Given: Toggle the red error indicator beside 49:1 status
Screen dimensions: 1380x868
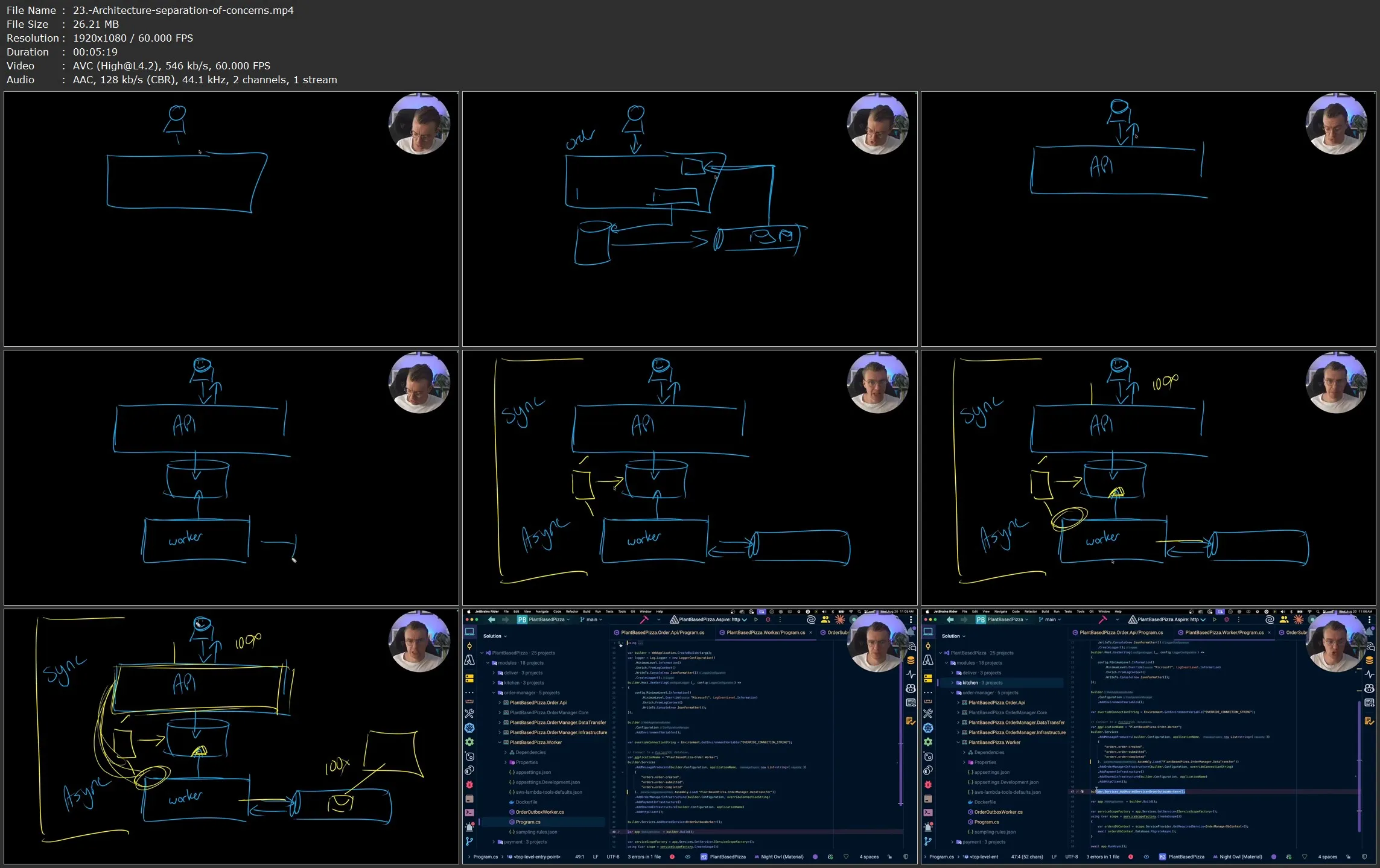Looking at the screenshot, I should coord(672,857).
